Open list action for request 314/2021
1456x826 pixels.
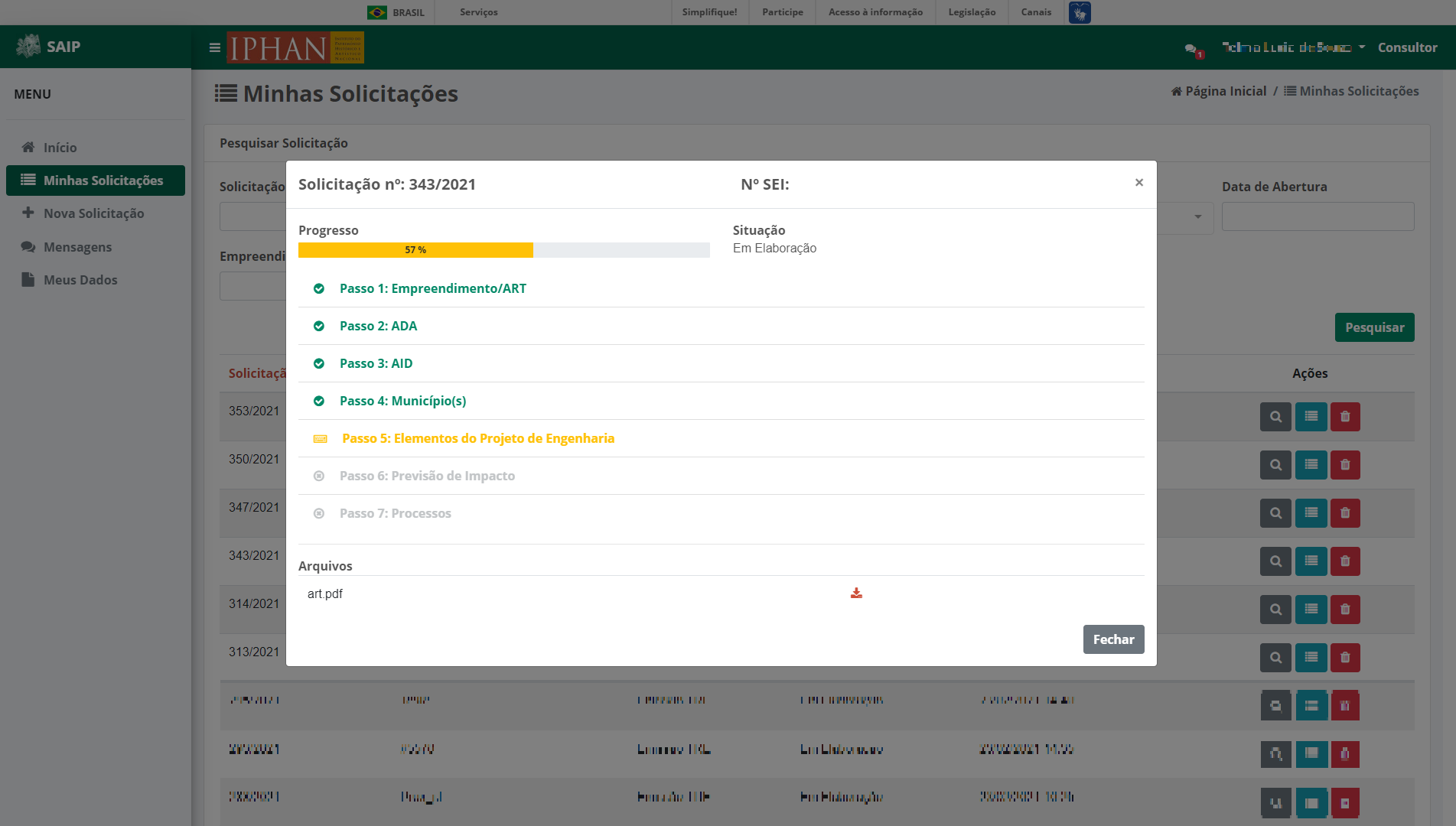pos(1311,610)
